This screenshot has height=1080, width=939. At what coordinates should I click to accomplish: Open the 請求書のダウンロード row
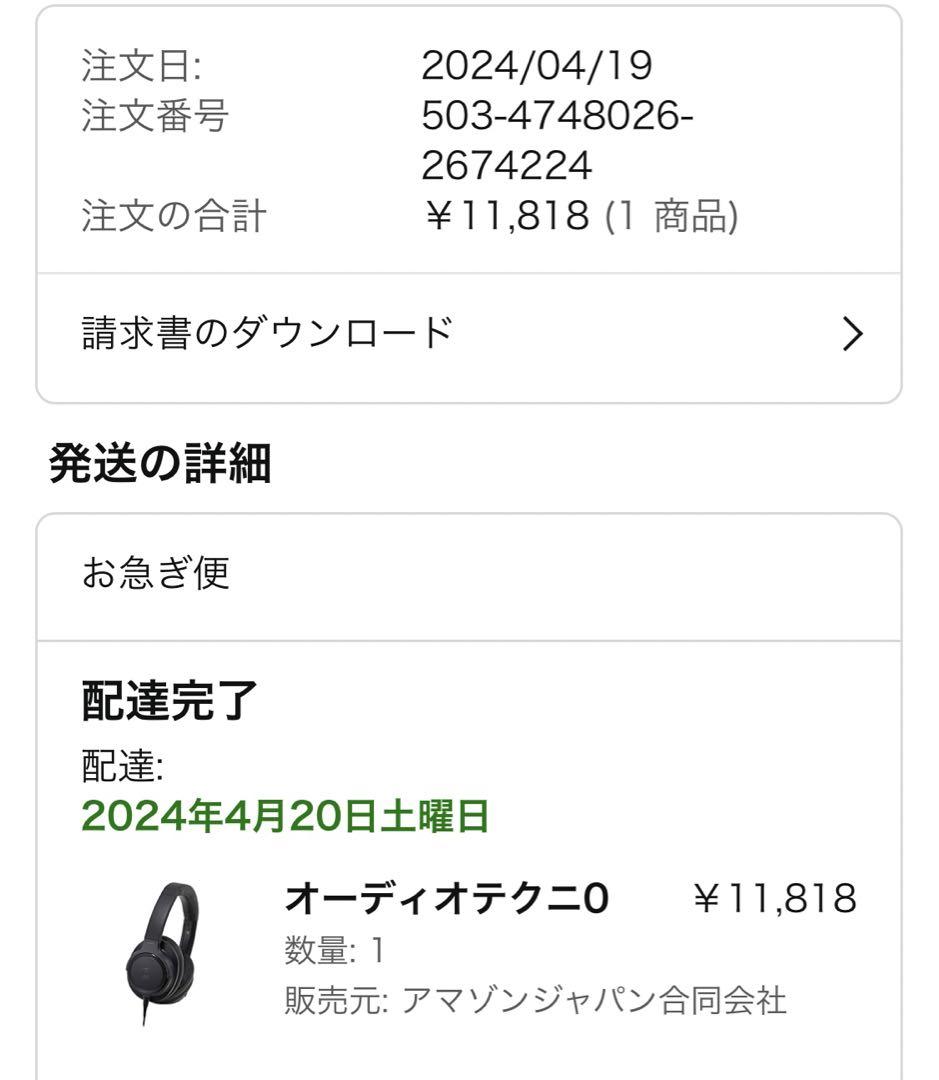click(x=468, y=335)
